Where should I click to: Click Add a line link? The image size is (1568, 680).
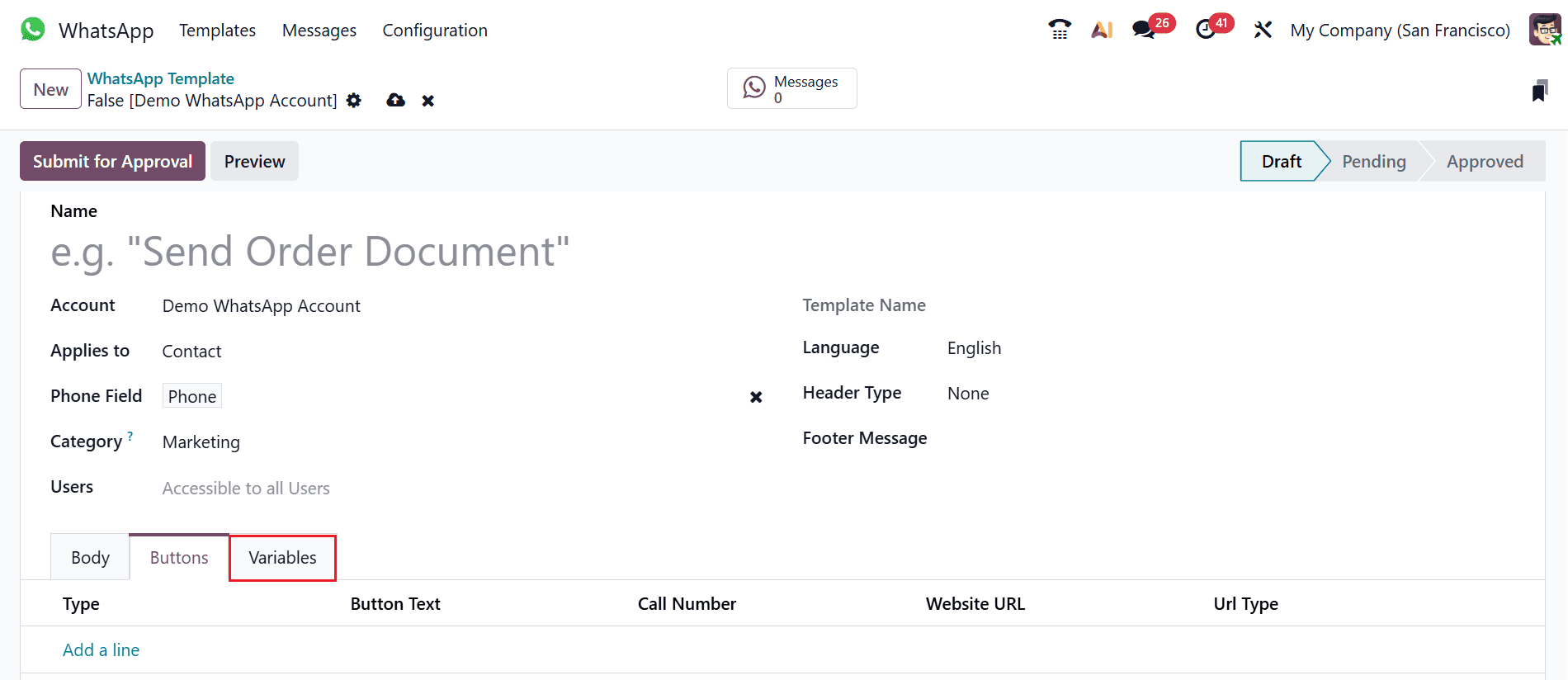(101, 649)
